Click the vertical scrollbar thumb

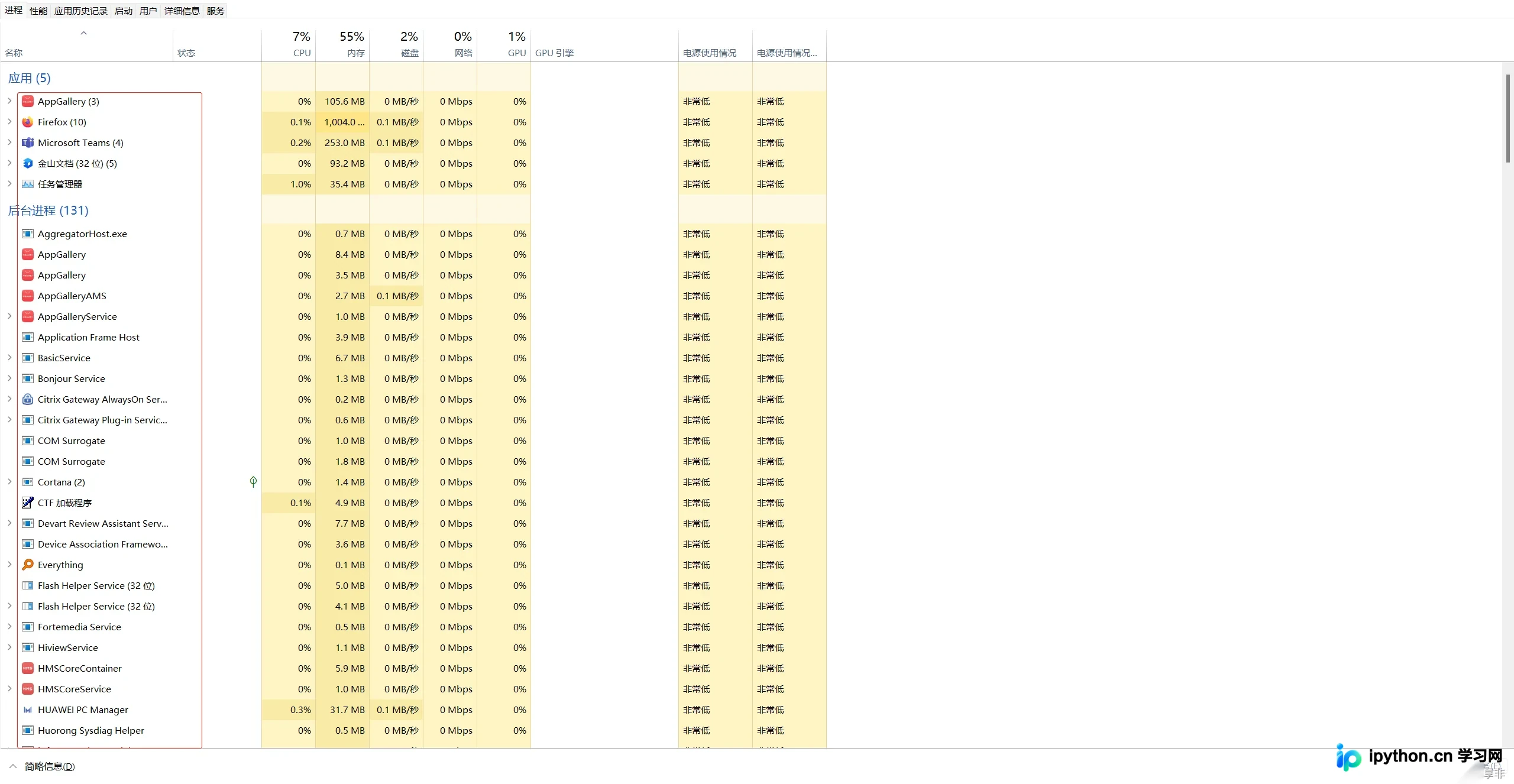(x=1508, y=118)
